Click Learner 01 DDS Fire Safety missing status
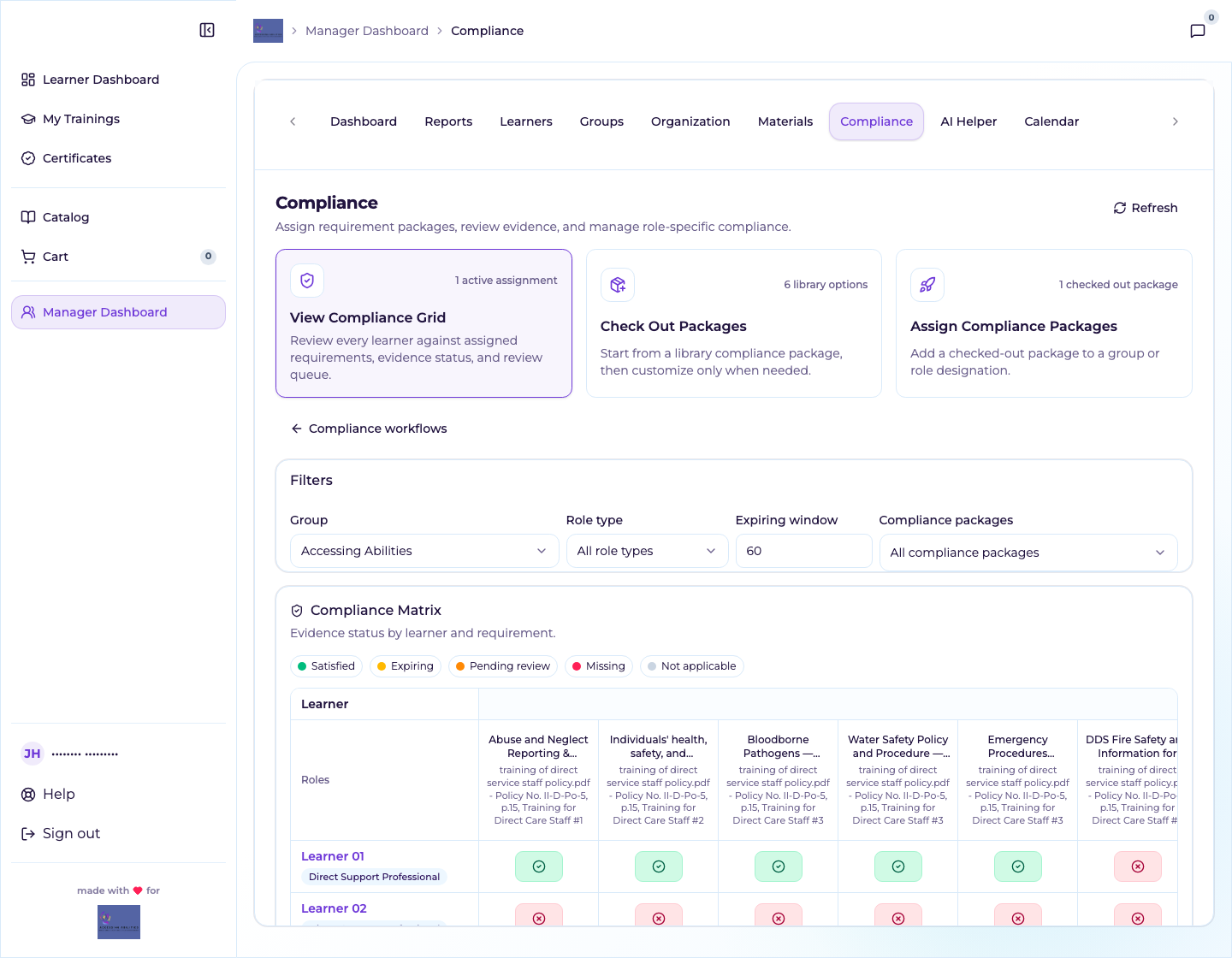Image resolution: width=1232 pixels, height=958 pixels. (1138, 866)
